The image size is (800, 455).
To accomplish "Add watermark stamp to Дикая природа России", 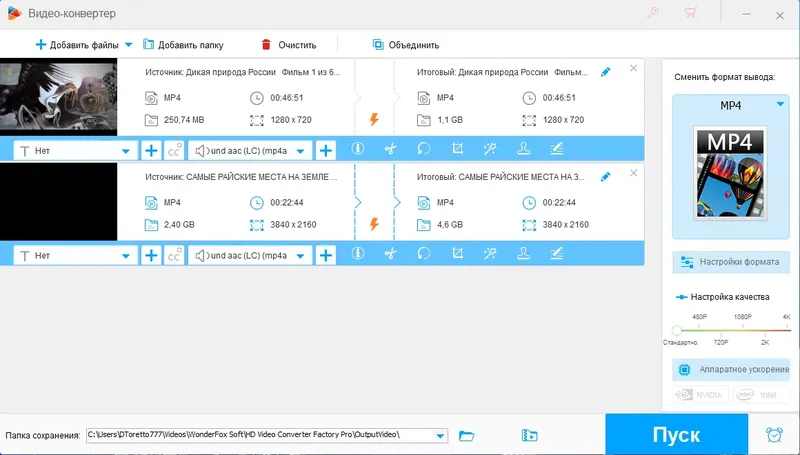I will pyautogui.click(x=523, y=148).
